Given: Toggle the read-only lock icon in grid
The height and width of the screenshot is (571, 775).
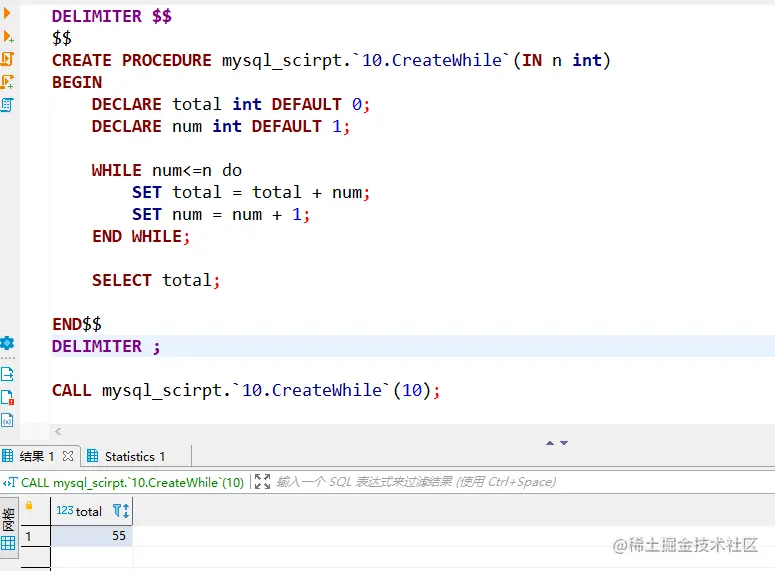Looking at the screenshot, I should tap(29, 505).
